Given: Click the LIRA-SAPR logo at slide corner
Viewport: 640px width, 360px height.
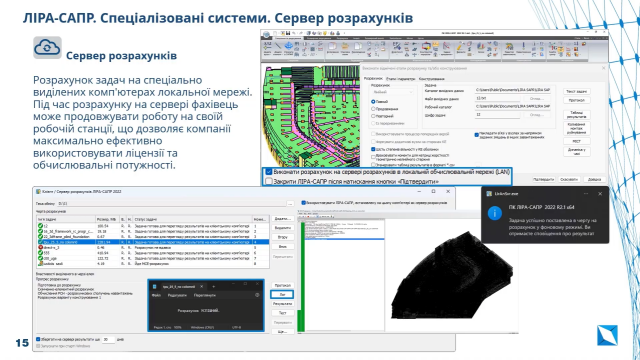Looking at the screenshot, I should coord(607,335).
